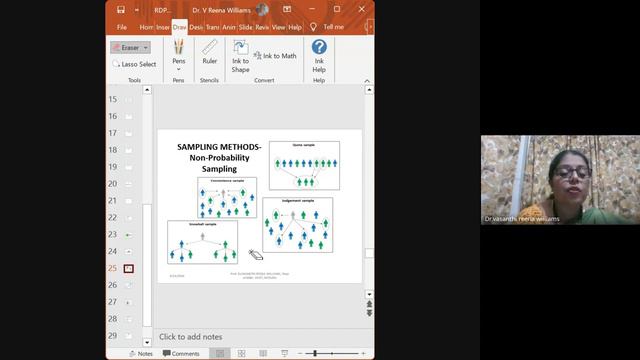Screen dimensions: 640x360
Task: Switch to the Insert ribbon tab
Action: coord(162,27)
